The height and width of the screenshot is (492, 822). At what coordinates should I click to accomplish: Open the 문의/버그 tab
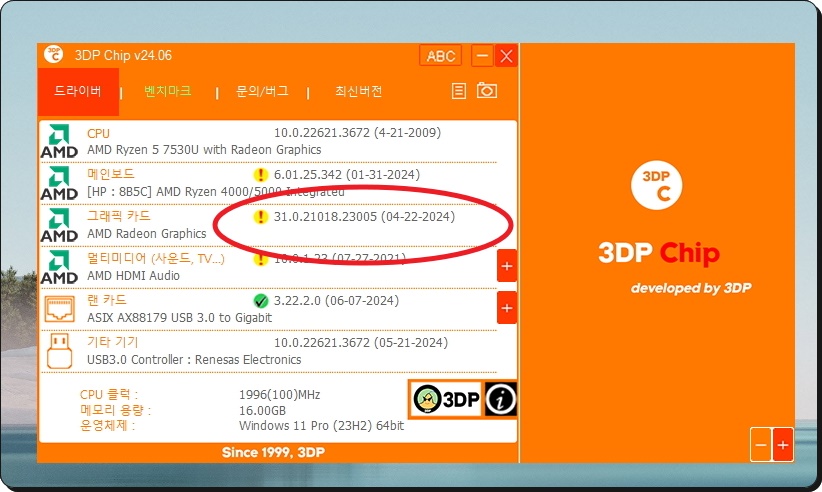point(262,91)
